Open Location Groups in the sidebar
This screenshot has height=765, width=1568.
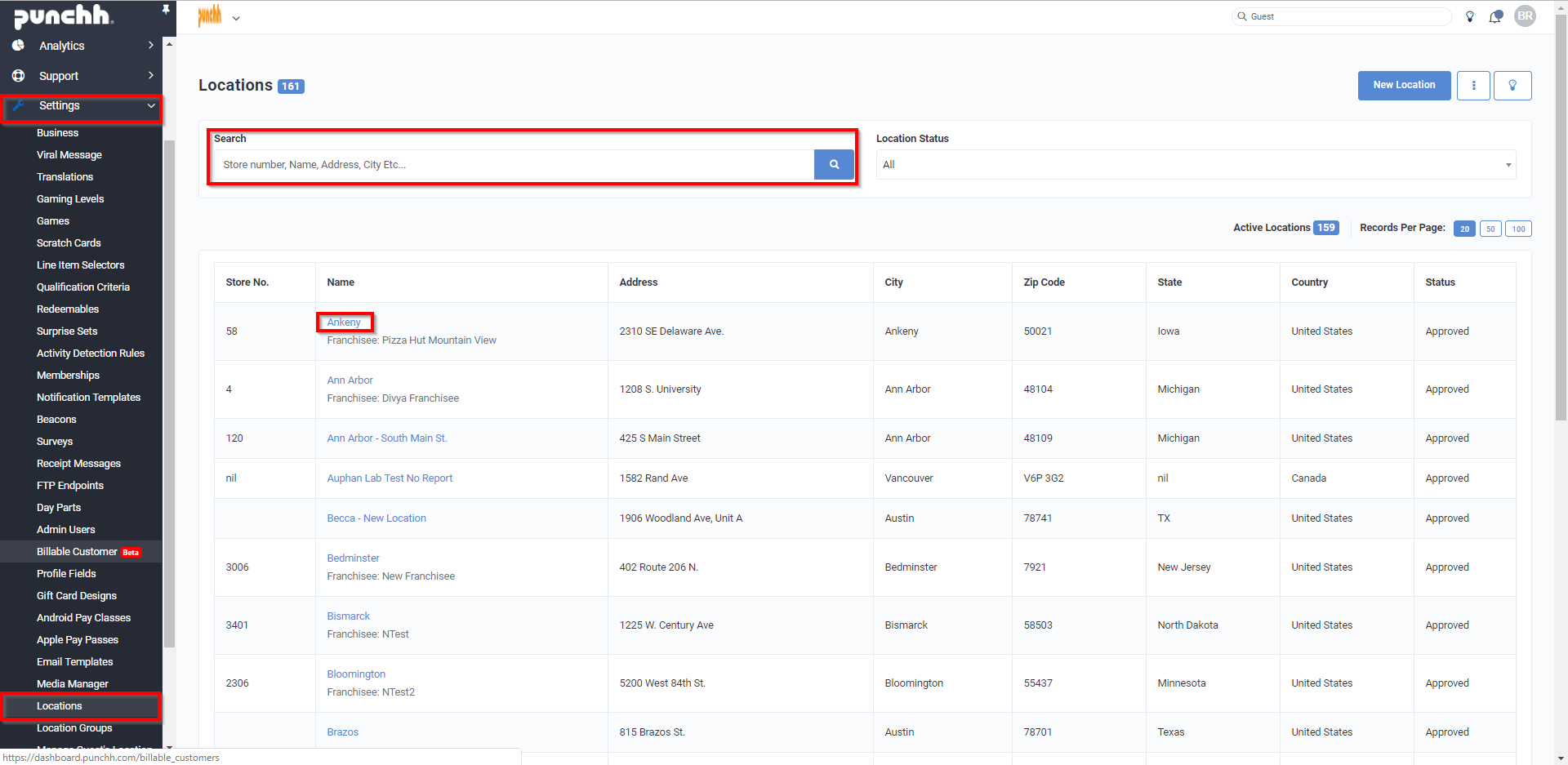(74, 728)
